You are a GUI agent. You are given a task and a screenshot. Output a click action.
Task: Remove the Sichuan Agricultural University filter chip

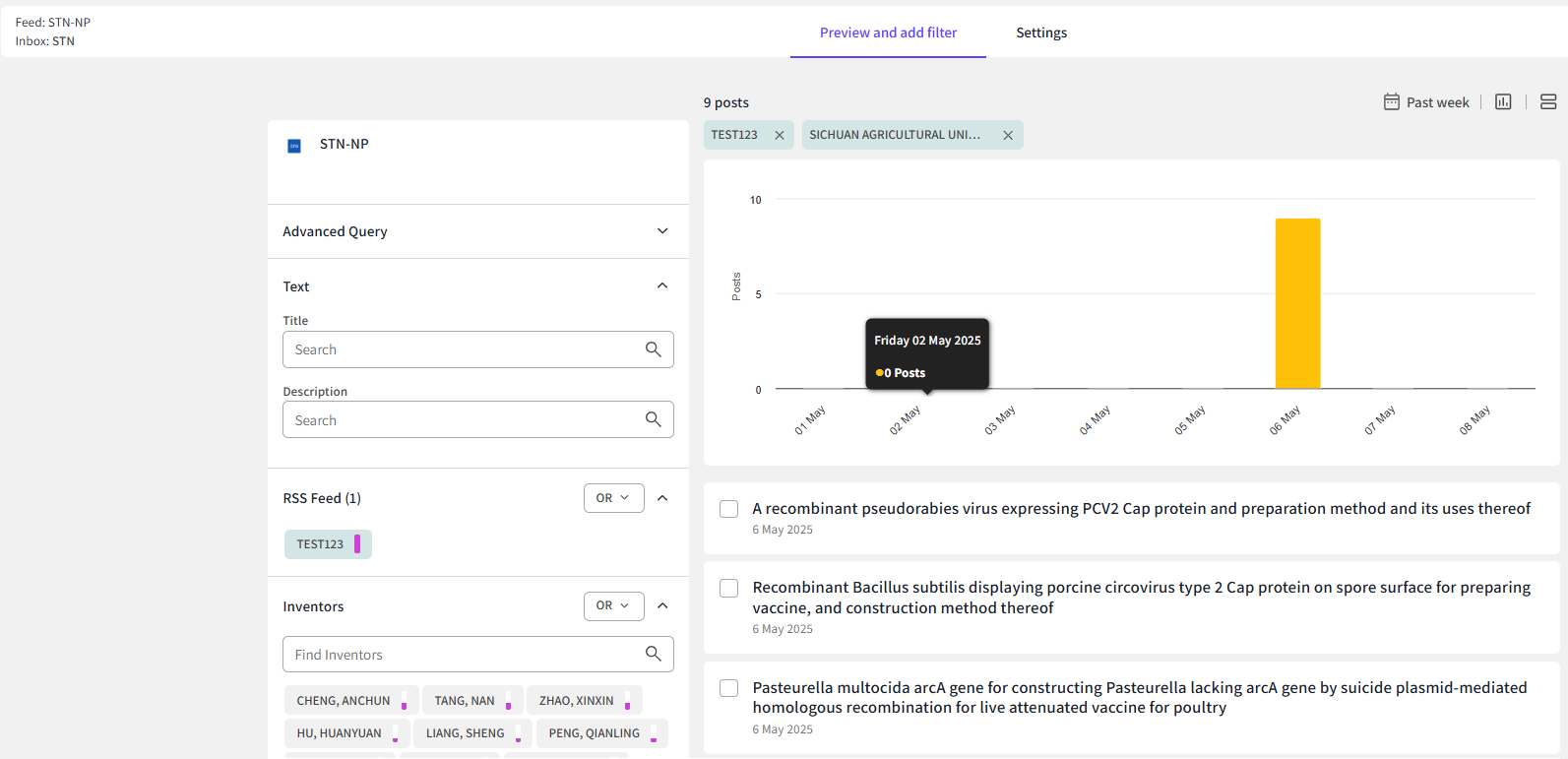click(1008, 136)
